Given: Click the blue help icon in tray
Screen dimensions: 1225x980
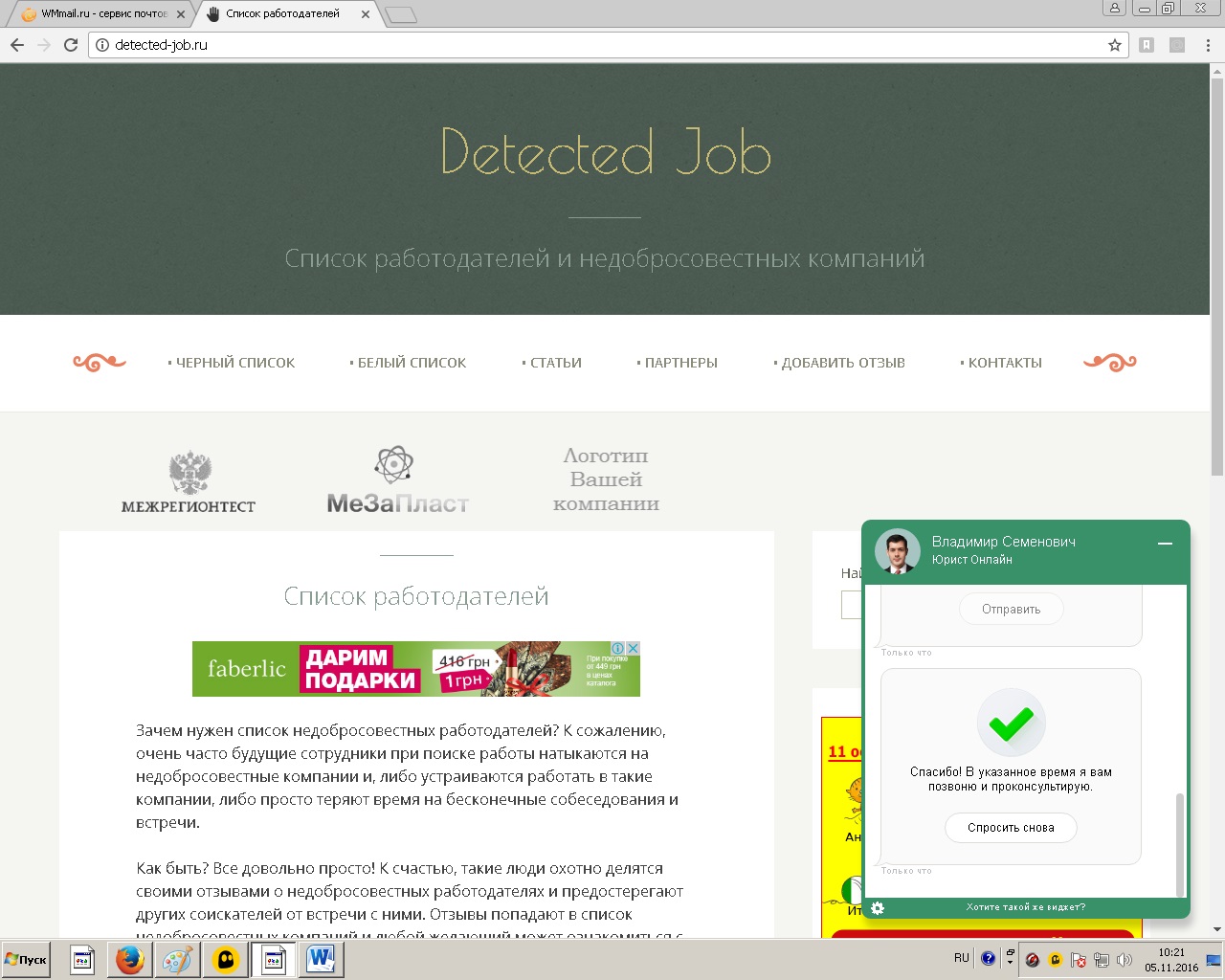Looking at the screenshot, I should tap(989, 958).
